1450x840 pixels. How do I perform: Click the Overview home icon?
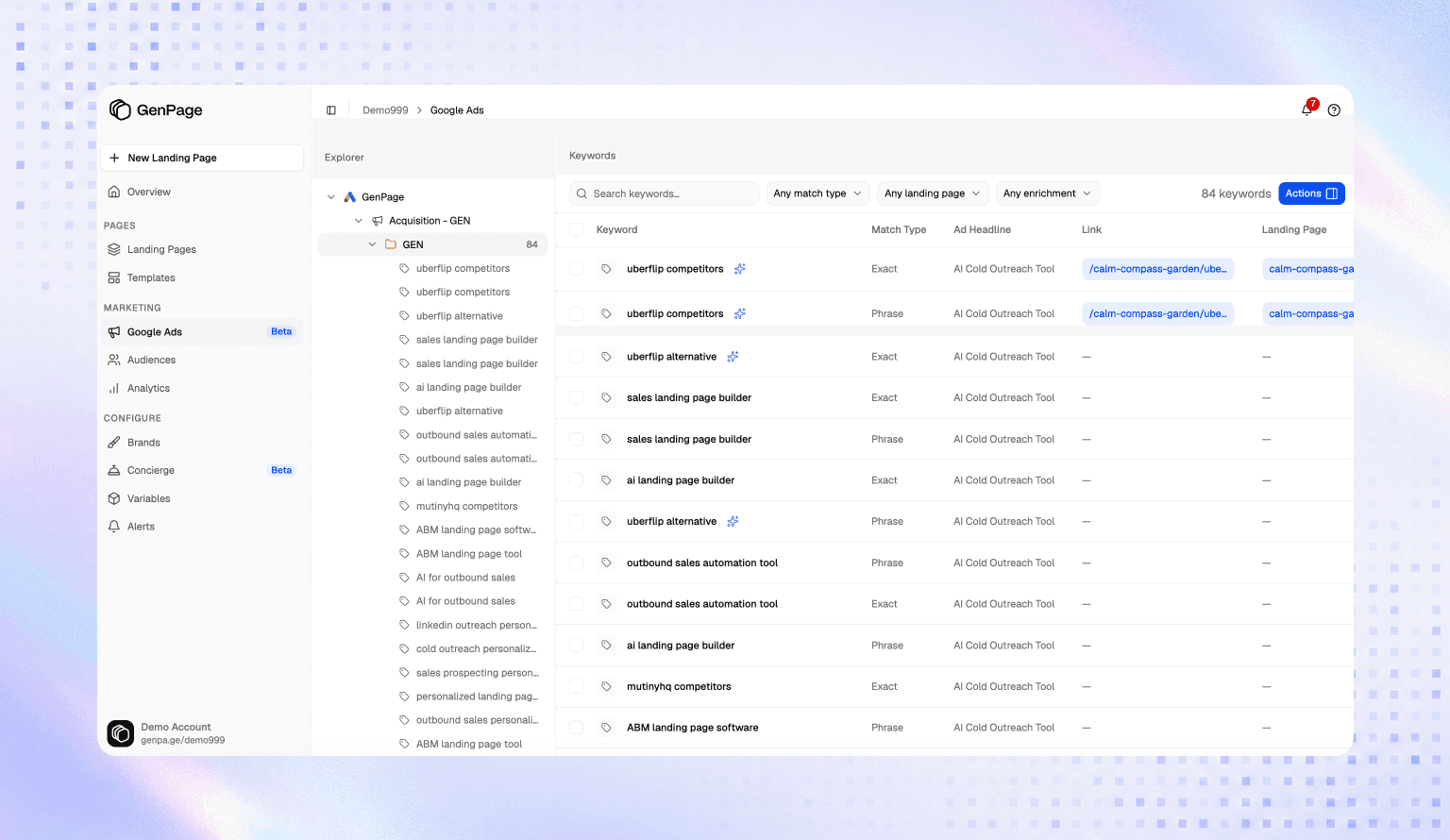tap(114, 192)
